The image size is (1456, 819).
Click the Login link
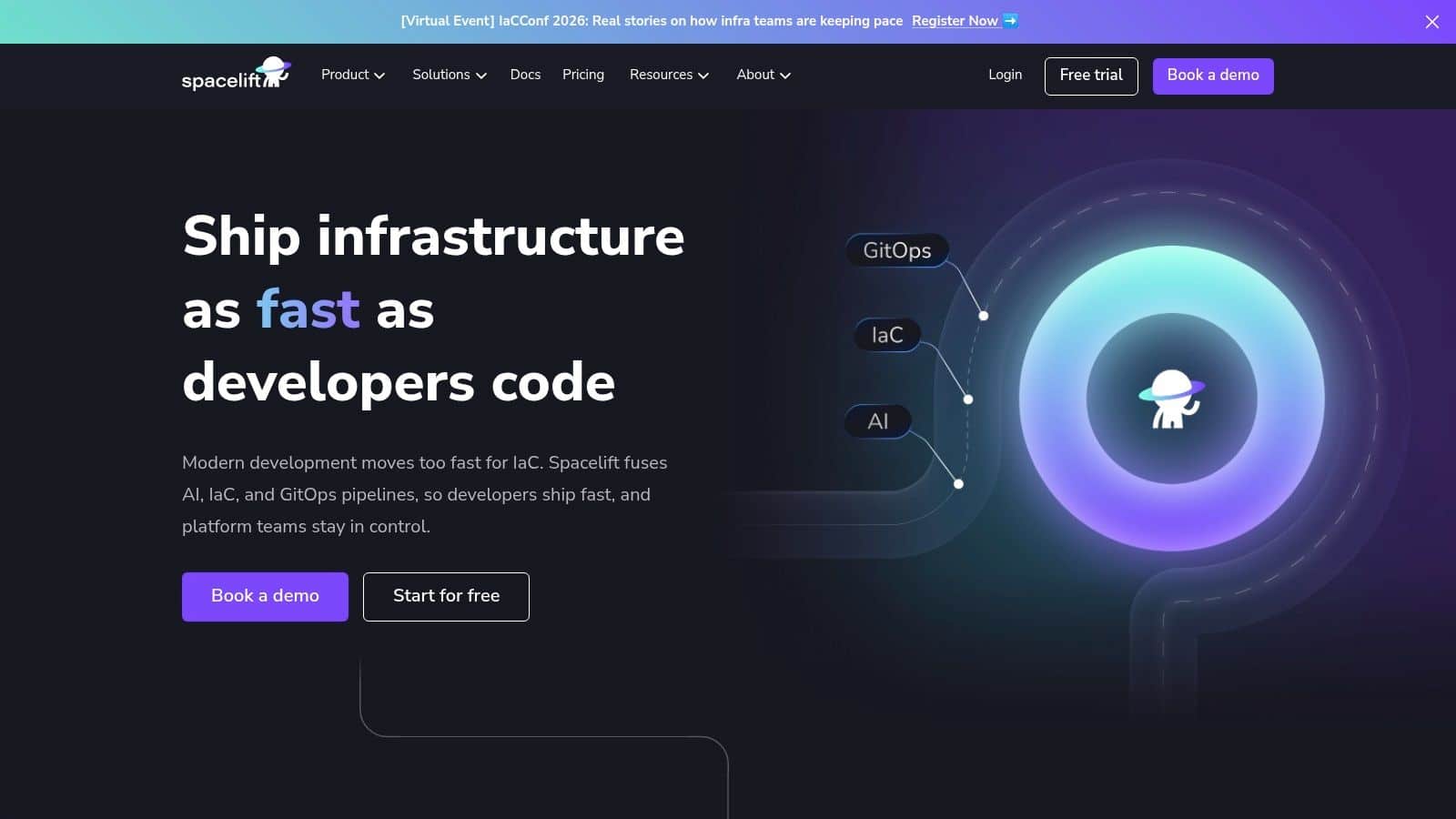[x=1005, y=75]
